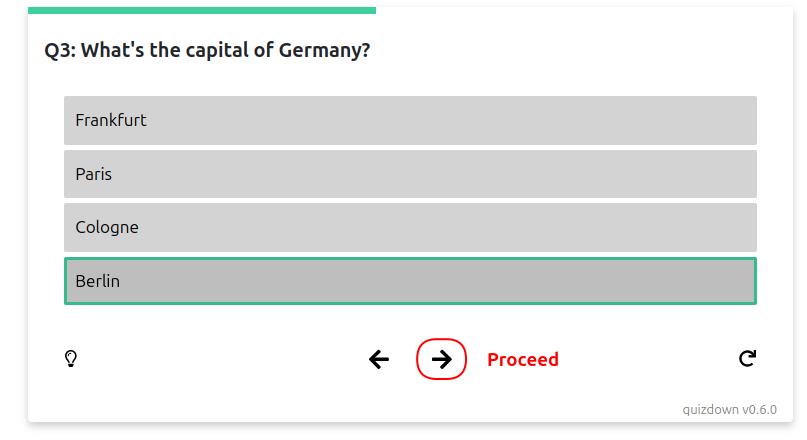Click the far right side of the Frankfurt row

click(x=741, y=120)
